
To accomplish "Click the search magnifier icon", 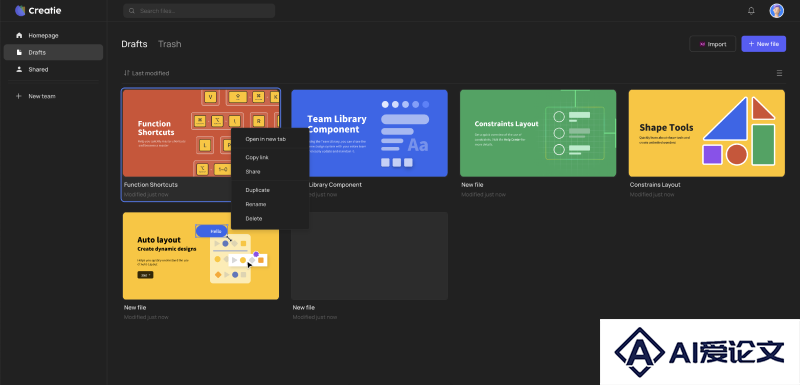I will click(x=132, y=11).
